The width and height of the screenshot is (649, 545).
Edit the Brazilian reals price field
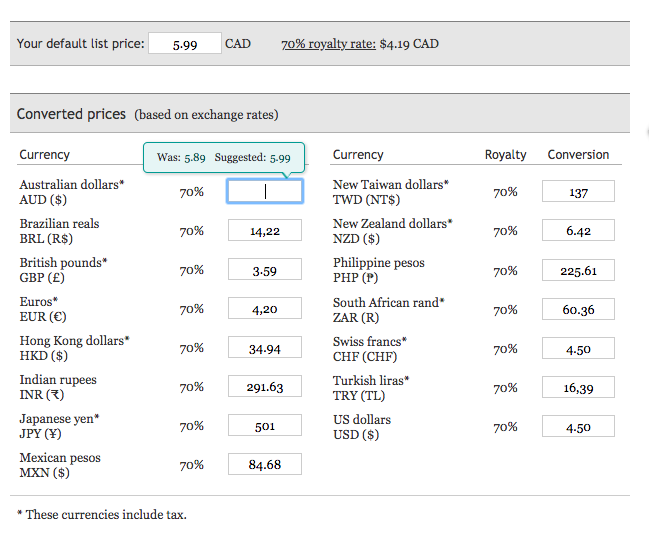264,231
